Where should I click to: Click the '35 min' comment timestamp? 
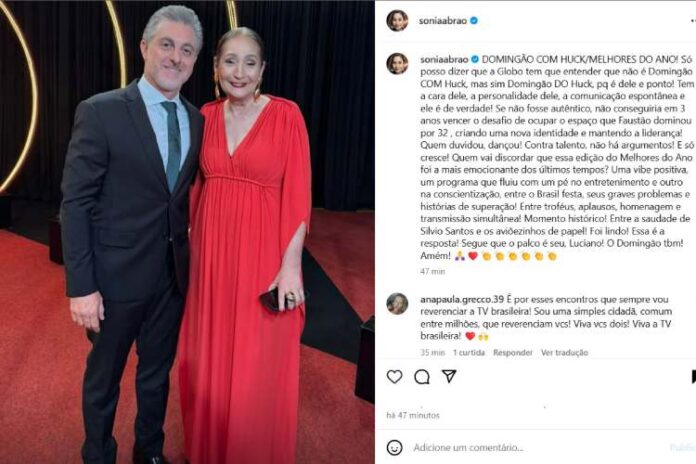[x=432, y=352]
